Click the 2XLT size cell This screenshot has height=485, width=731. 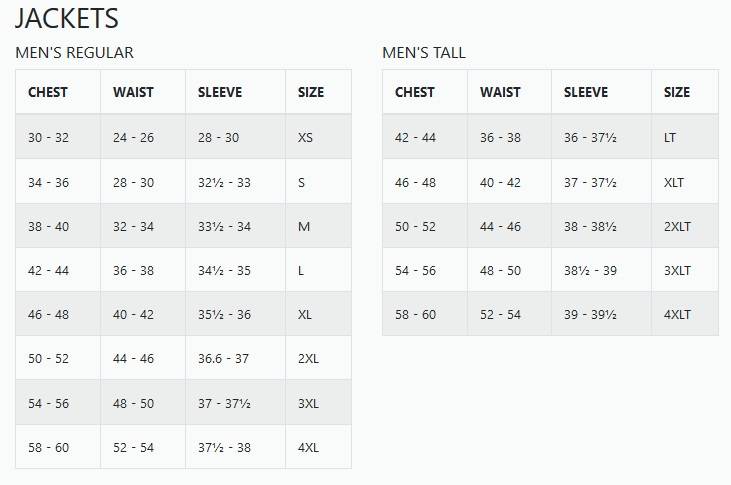678,226
